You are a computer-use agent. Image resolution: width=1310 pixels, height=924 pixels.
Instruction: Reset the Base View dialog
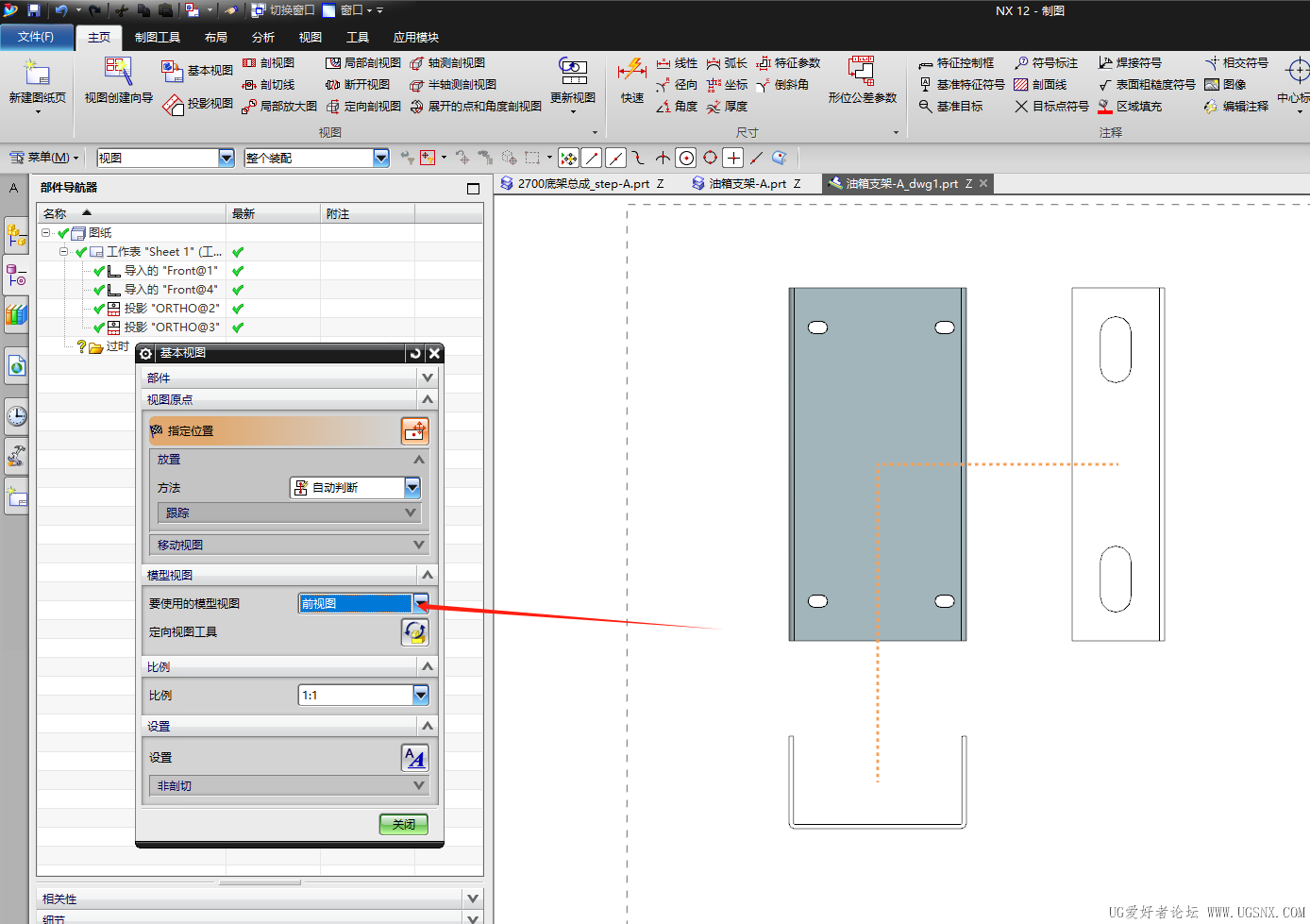point(414,353)
